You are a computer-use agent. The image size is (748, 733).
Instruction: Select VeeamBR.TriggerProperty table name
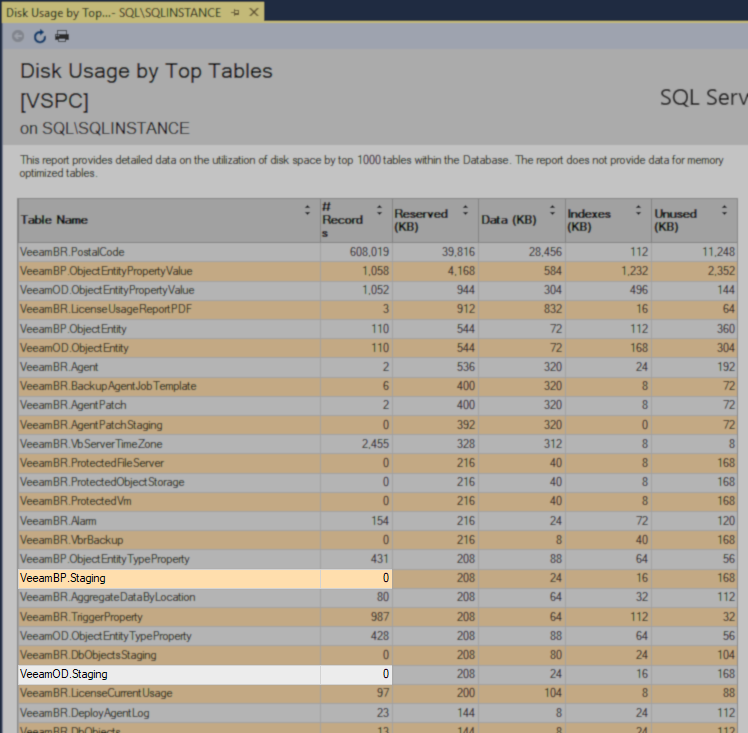tap(81, 617)
